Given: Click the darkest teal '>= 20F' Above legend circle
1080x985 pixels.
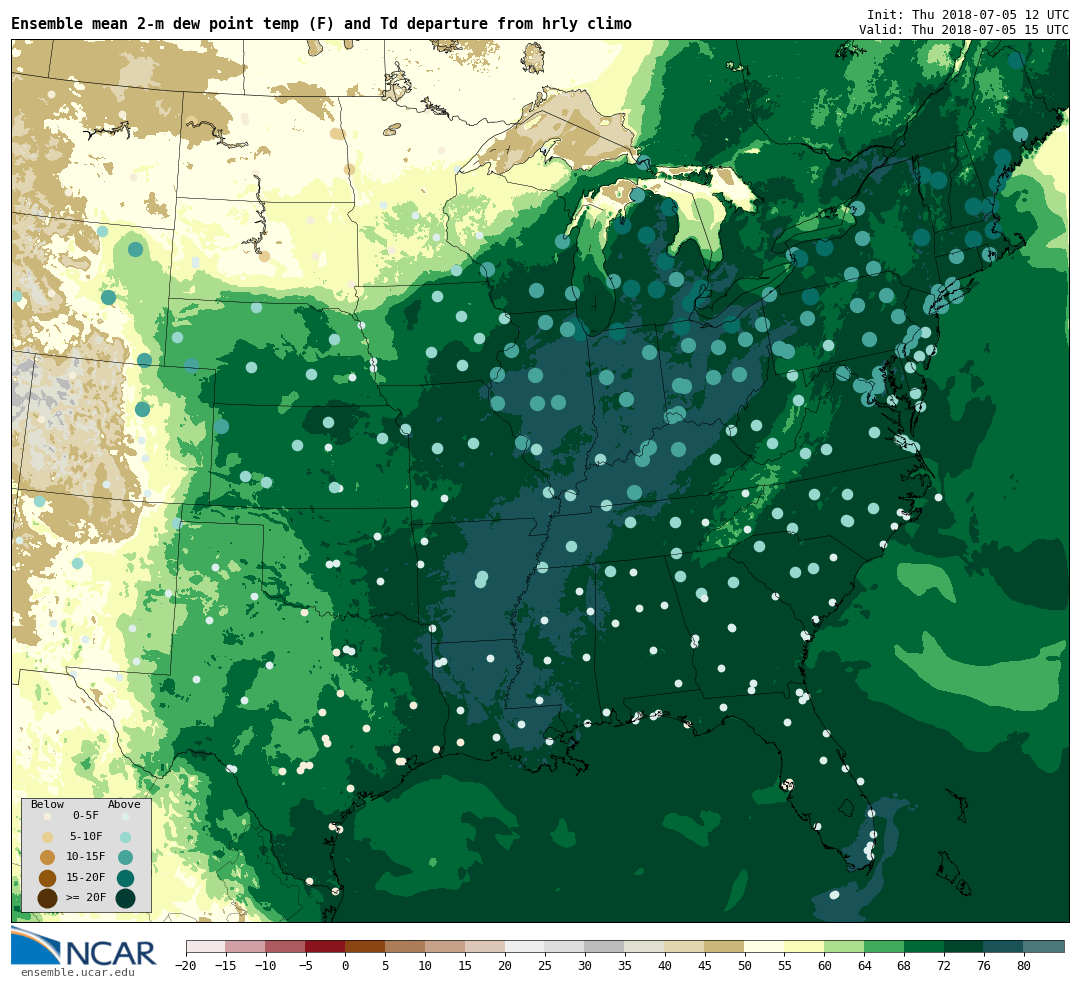Looking at the screenshot, I should 125,898.
